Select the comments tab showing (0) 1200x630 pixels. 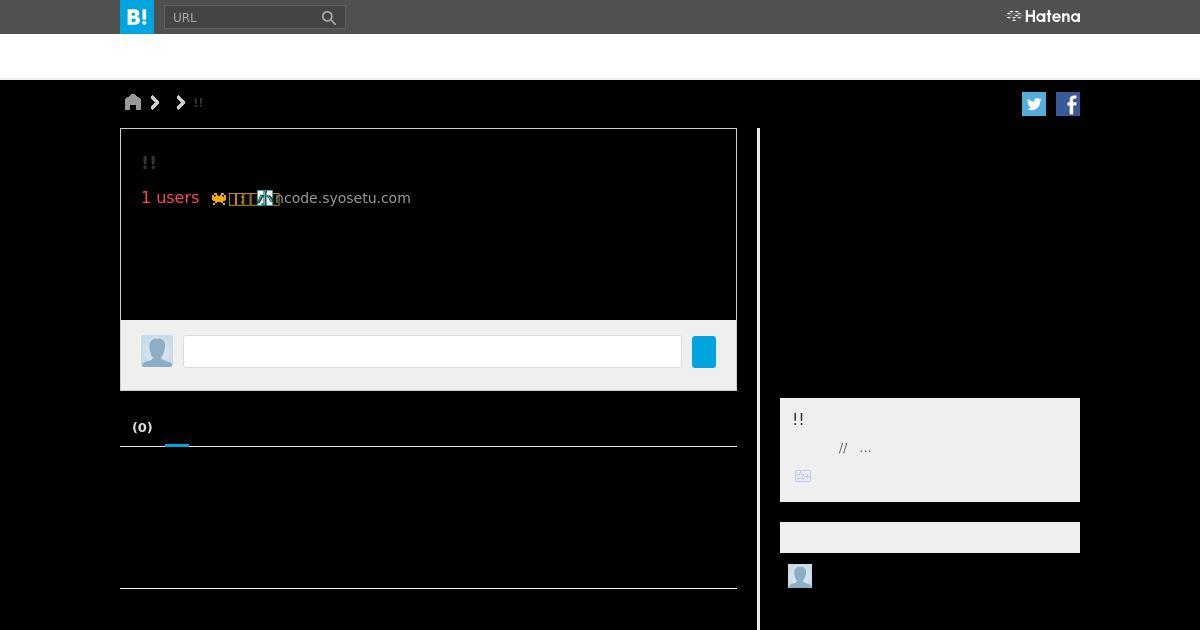coord(142,427)
